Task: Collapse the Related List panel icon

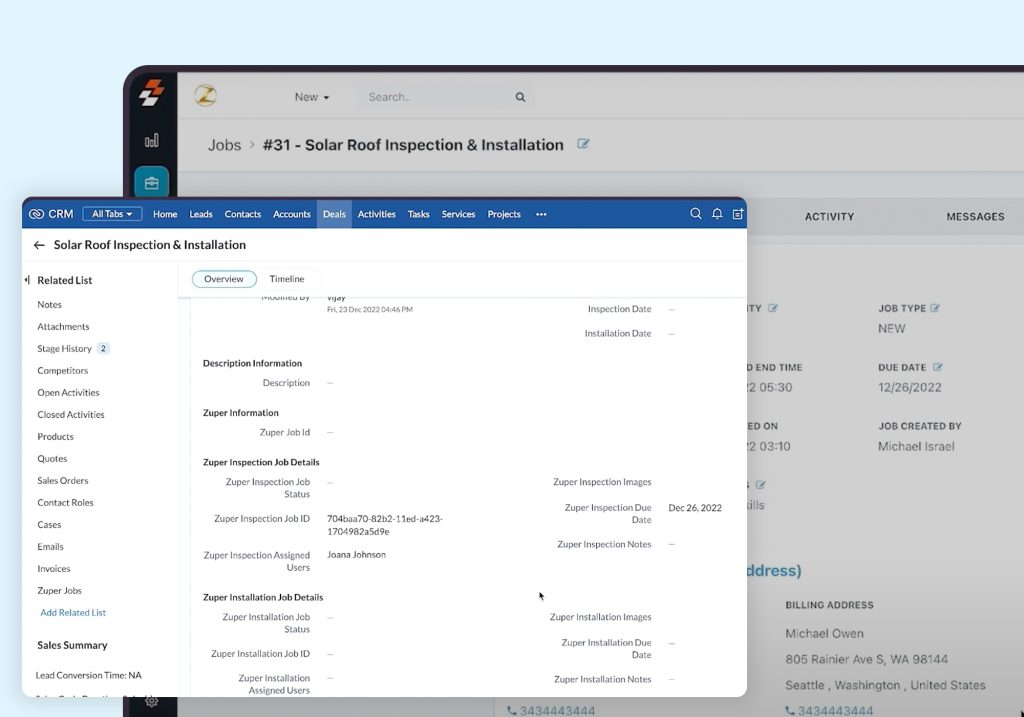Action: 27,279
